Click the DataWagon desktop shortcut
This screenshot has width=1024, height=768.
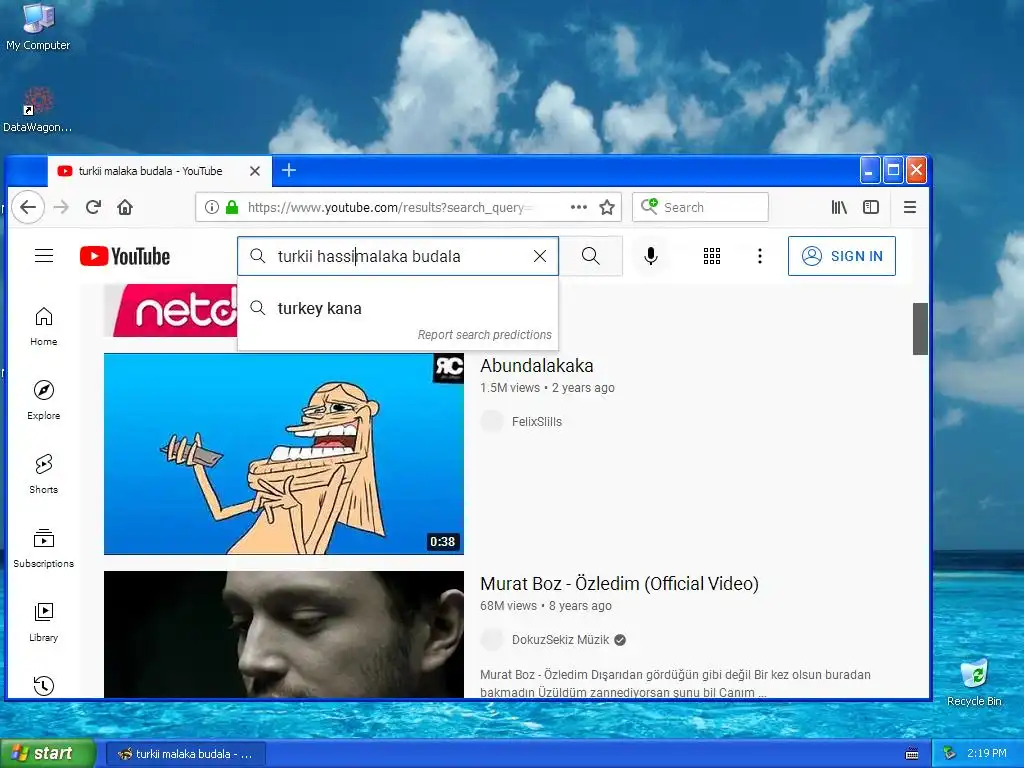pyautogui.click(x=37, y=110)
